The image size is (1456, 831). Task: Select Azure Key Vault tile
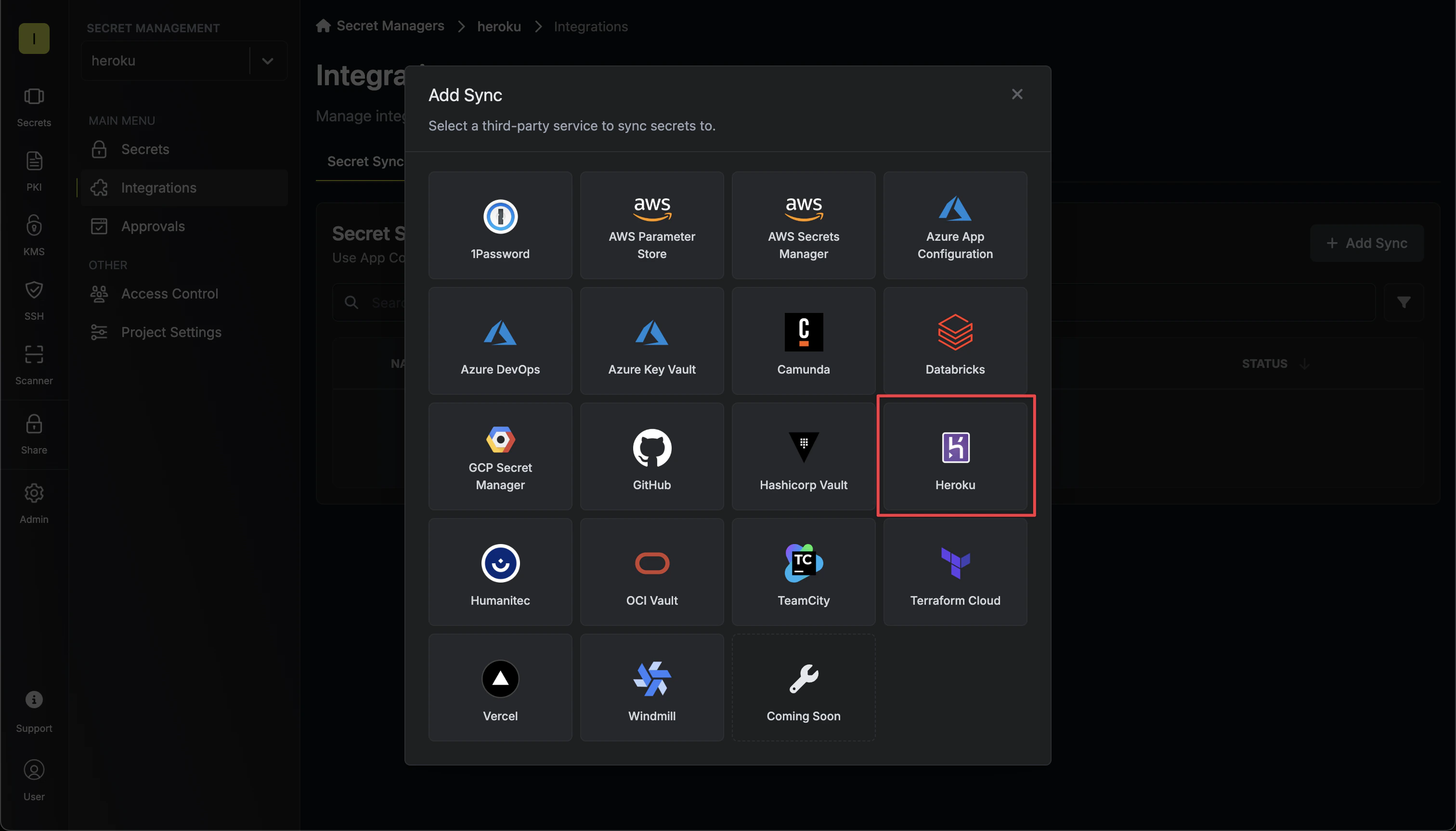(x=652, y=341)
